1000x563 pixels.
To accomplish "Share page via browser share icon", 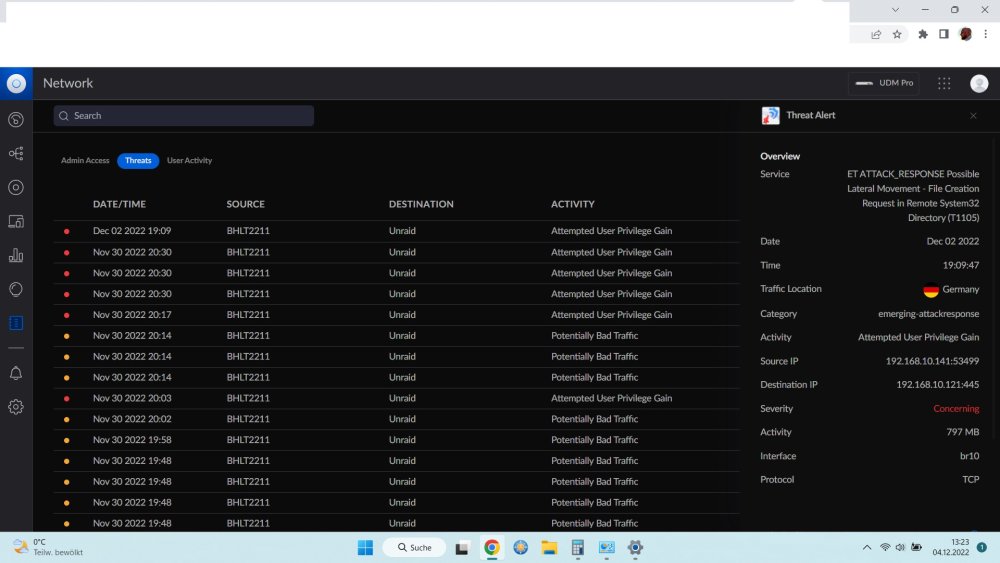I will pyautogui.click(x=876, y=34).
